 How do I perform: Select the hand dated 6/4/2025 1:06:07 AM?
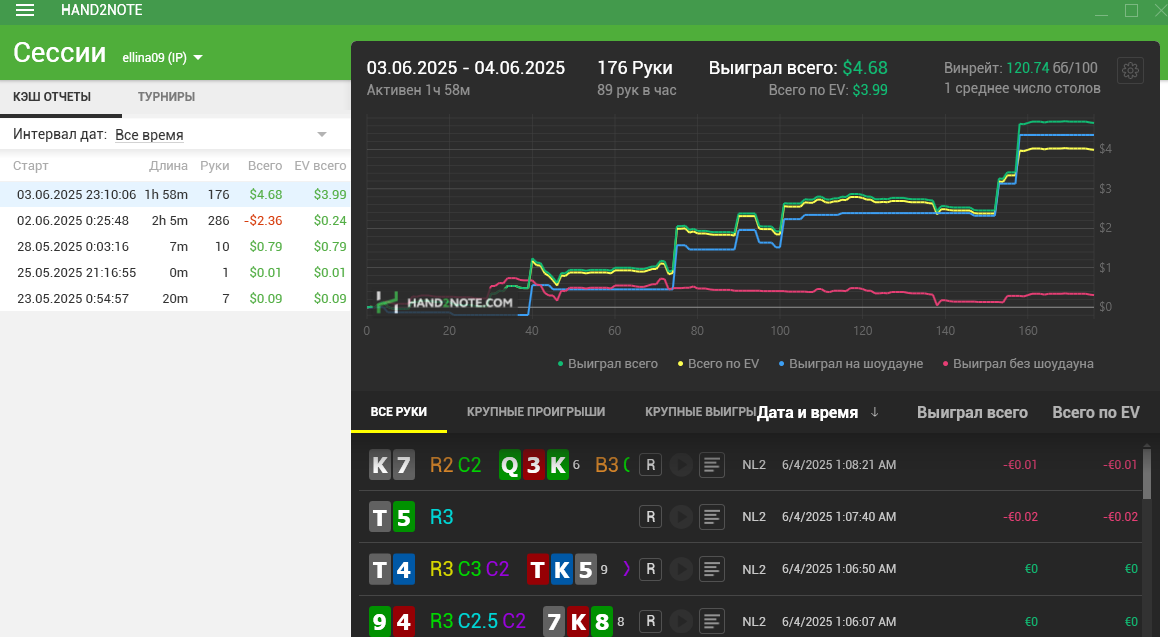point(751,617)
